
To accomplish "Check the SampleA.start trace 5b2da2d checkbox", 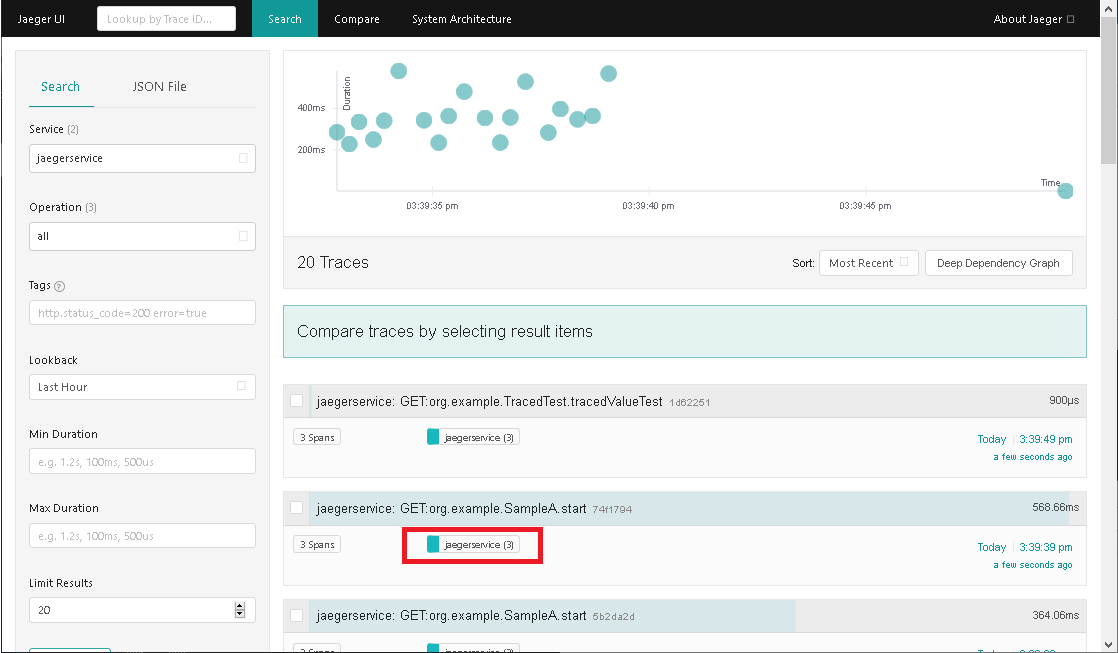I will (296, 616).
